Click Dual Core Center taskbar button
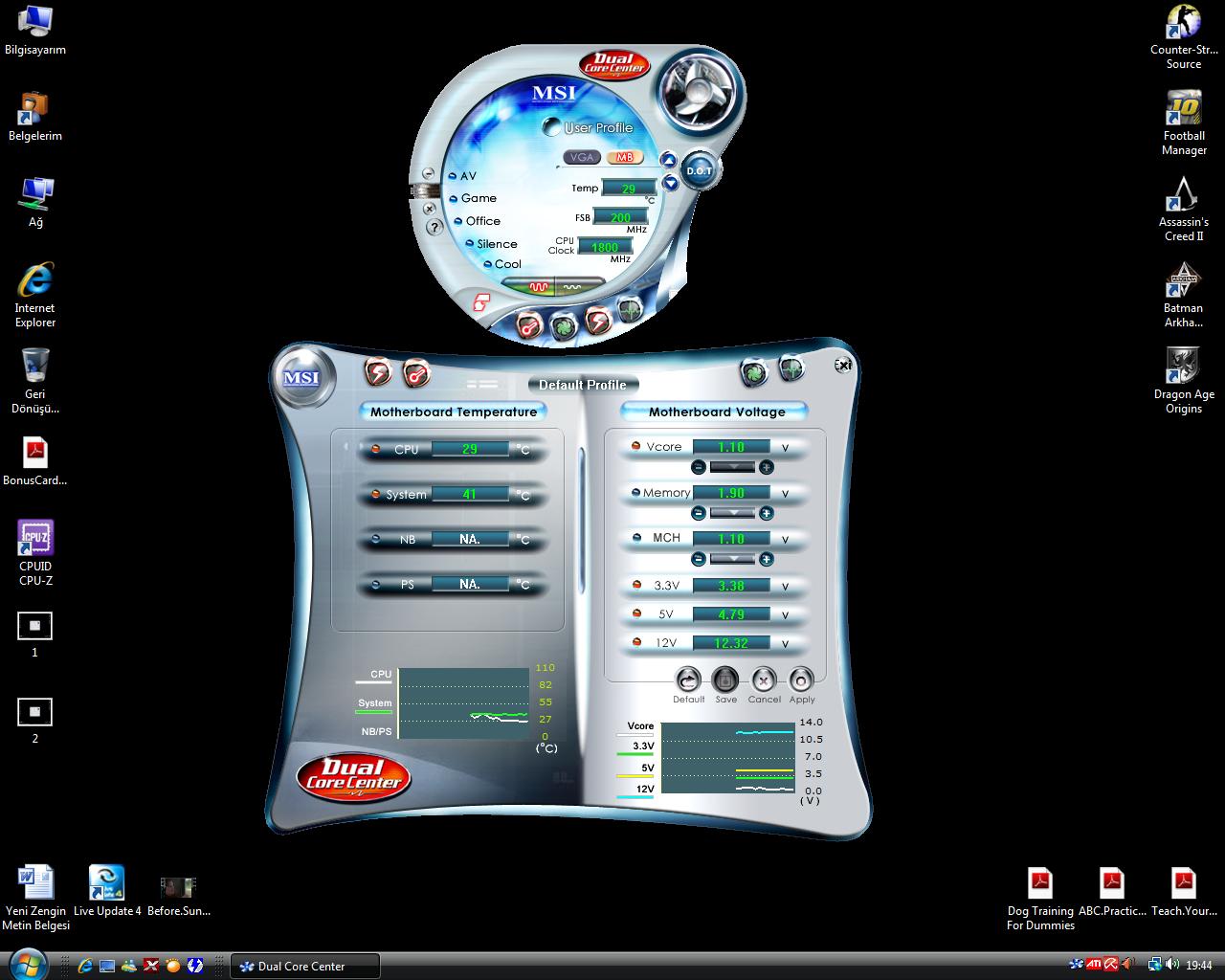Screen dimensions: 1225x980 click(x=305, y=966)
